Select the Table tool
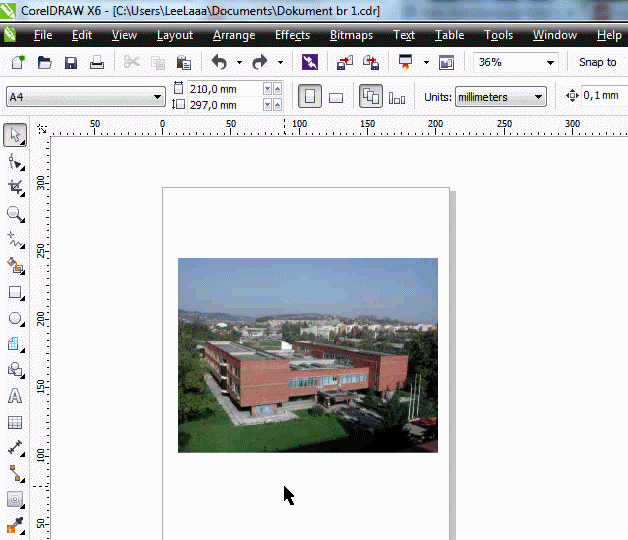The image size is (628, 540). pyautogui.click(x=15, y=422)
